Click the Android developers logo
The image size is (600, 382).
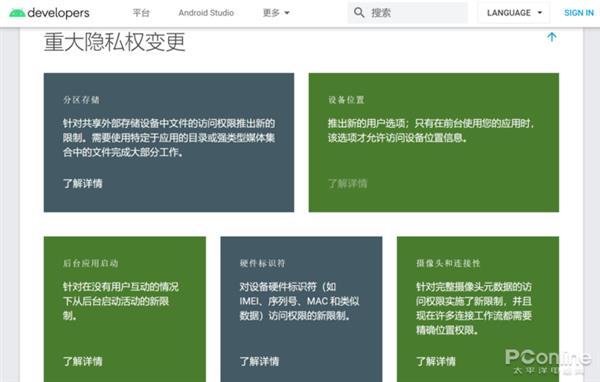pos(49,13)
